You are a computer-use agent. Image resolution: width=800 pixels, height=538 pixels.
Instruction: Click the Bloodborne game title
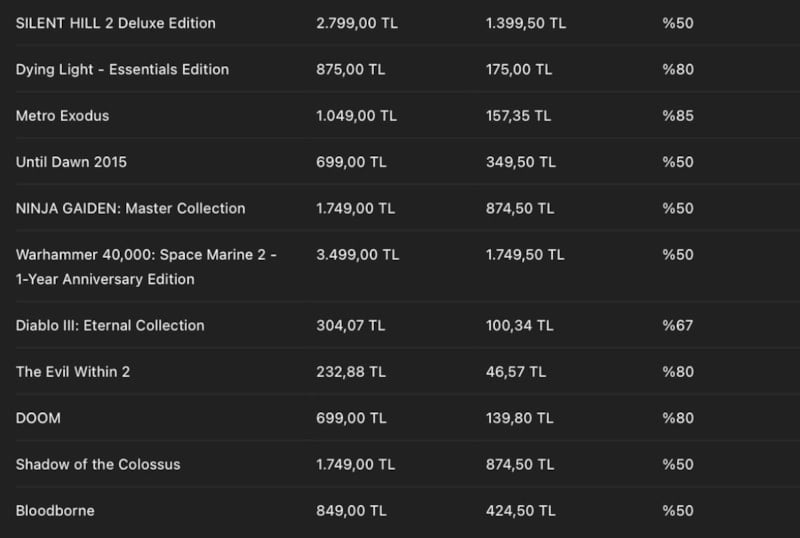point(55,511)
